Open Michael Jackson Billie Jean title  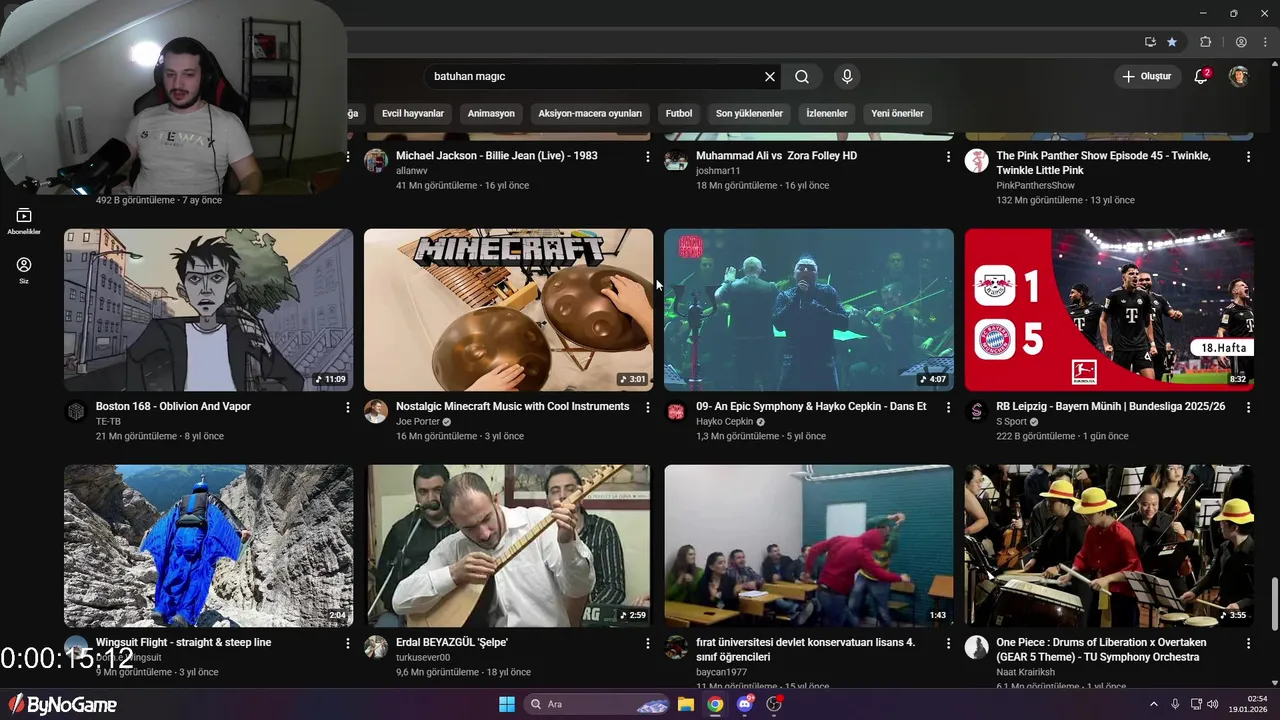point(496,155)
